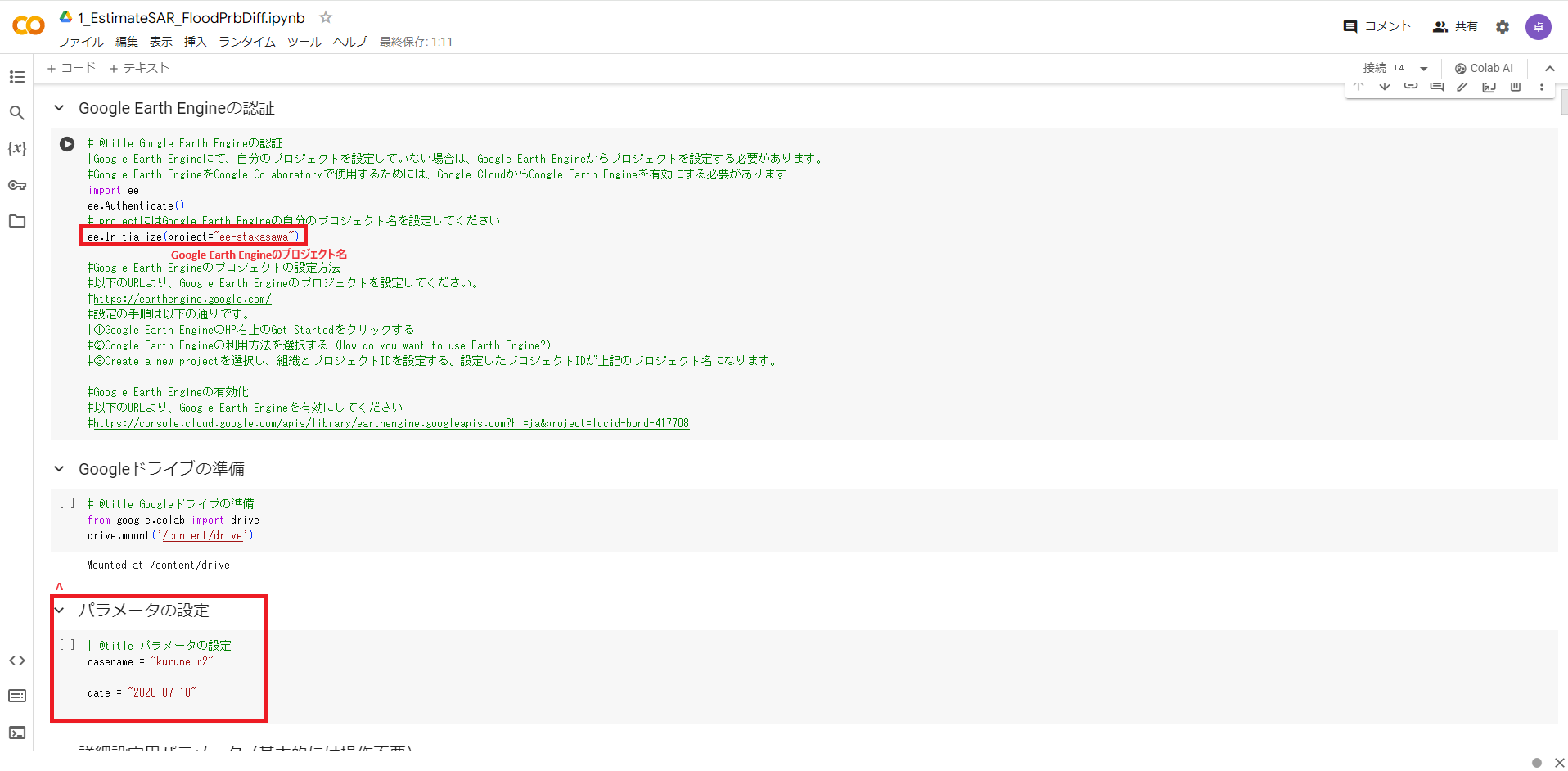Click run bracket of the parameter settings cell
Image resolution: width=1568 pixels, height=771 pixels.
click(x=67, y=645)
